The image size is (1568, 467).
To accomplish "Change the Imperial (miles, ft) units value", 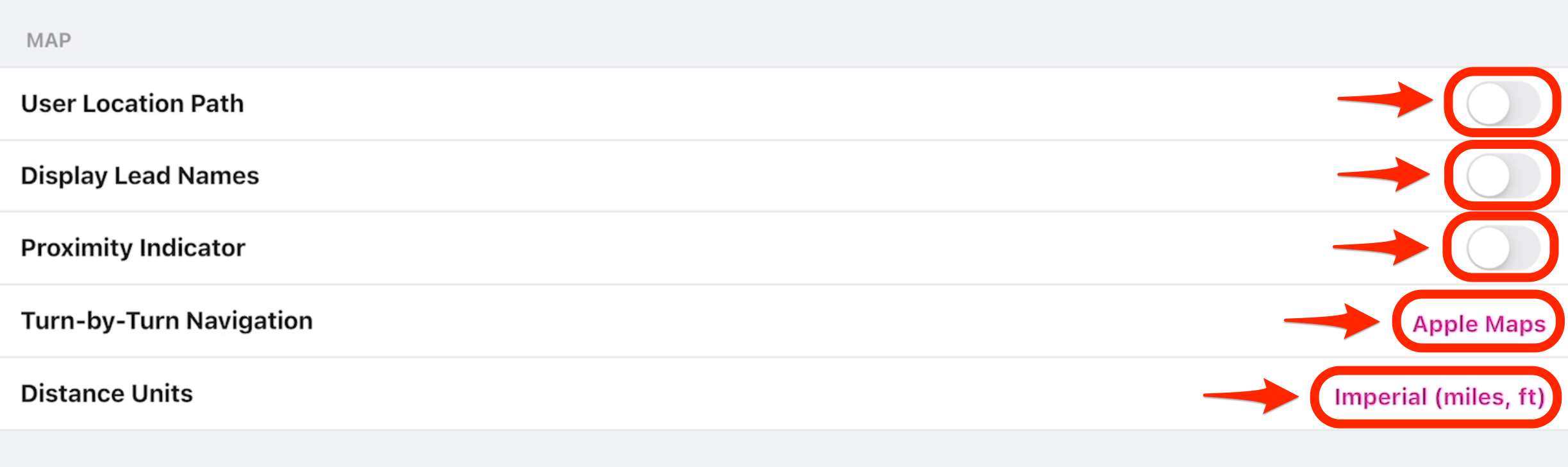I will point(1439,397).
